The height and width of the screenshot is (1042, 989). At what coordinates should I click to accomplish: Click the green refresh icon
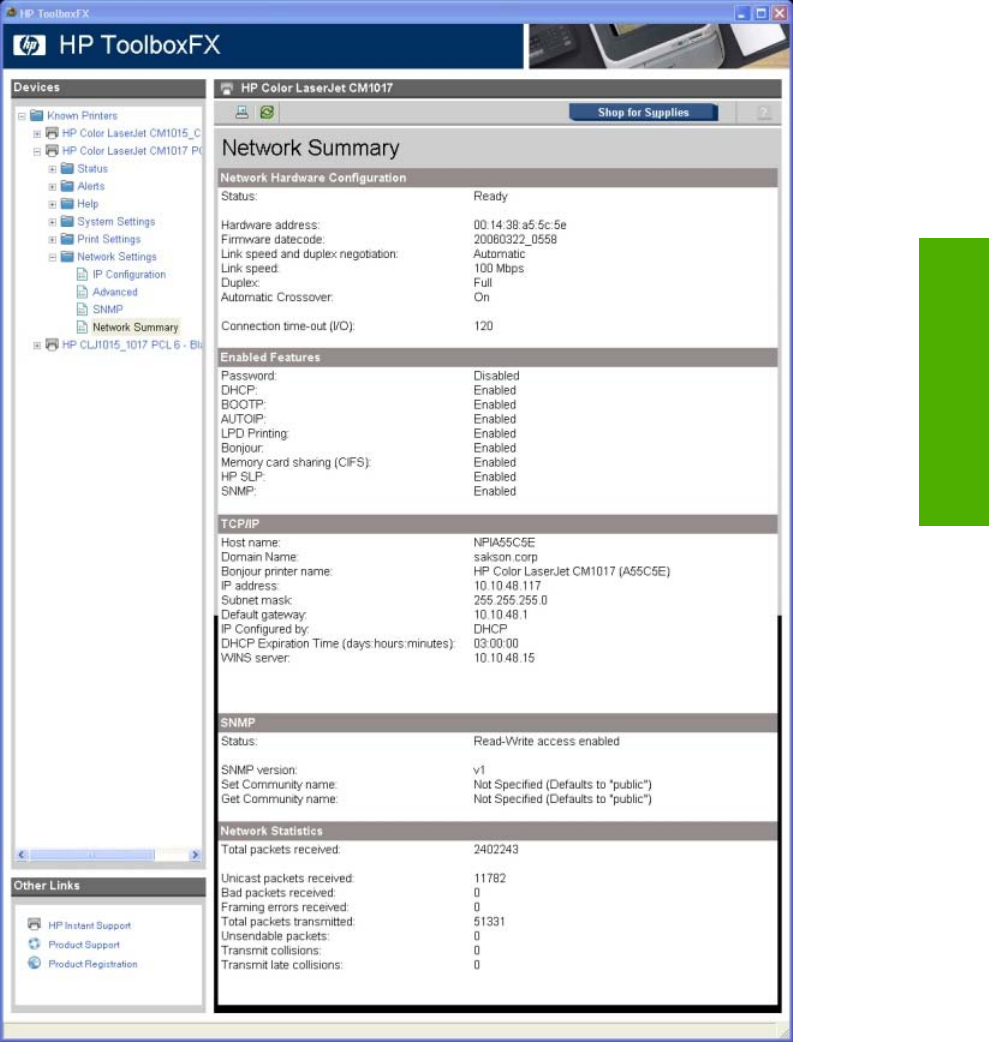tap(267, 112)
